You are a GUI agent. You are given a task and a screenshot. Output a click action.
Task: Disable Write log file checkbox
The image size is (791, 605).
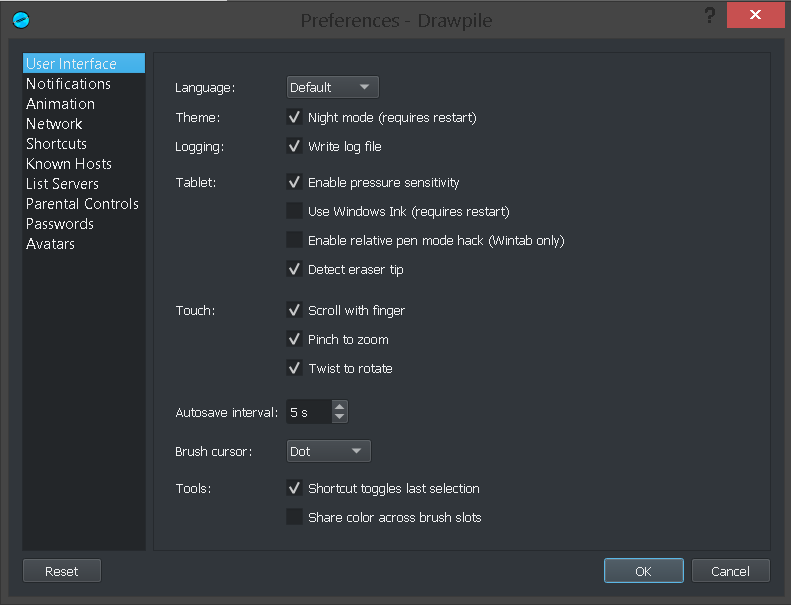(x=295, y=146)
